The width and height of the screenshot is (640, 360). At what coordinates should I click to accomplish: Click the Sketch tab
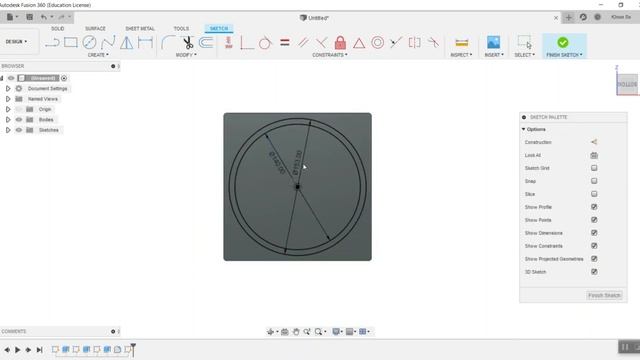click(x=219, y=29)
